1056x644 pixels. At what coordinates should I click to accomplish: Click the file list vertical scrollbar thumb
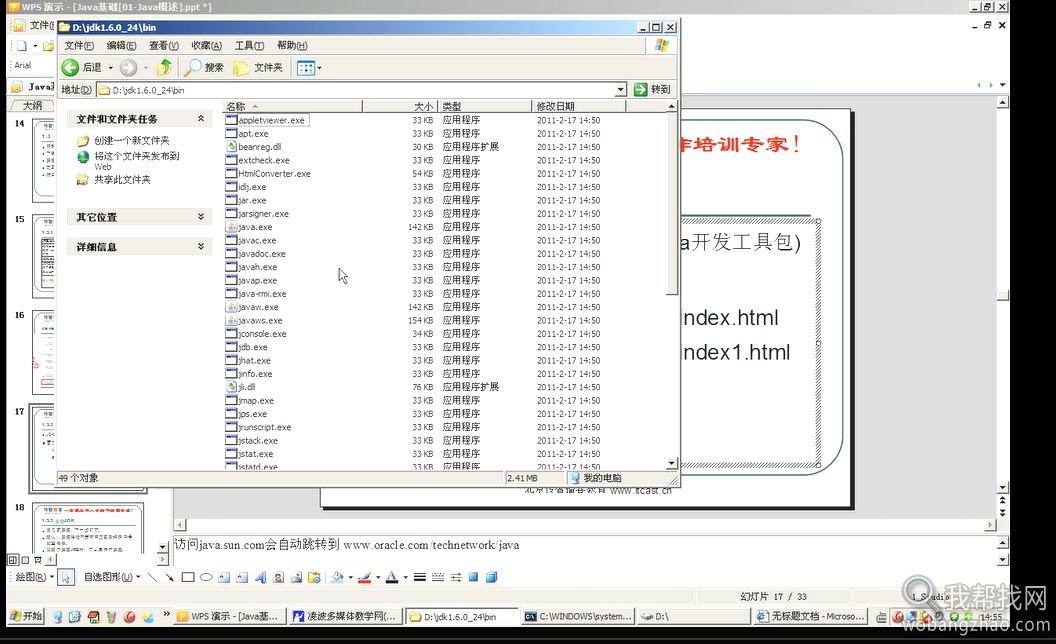(x=671, y=203)
